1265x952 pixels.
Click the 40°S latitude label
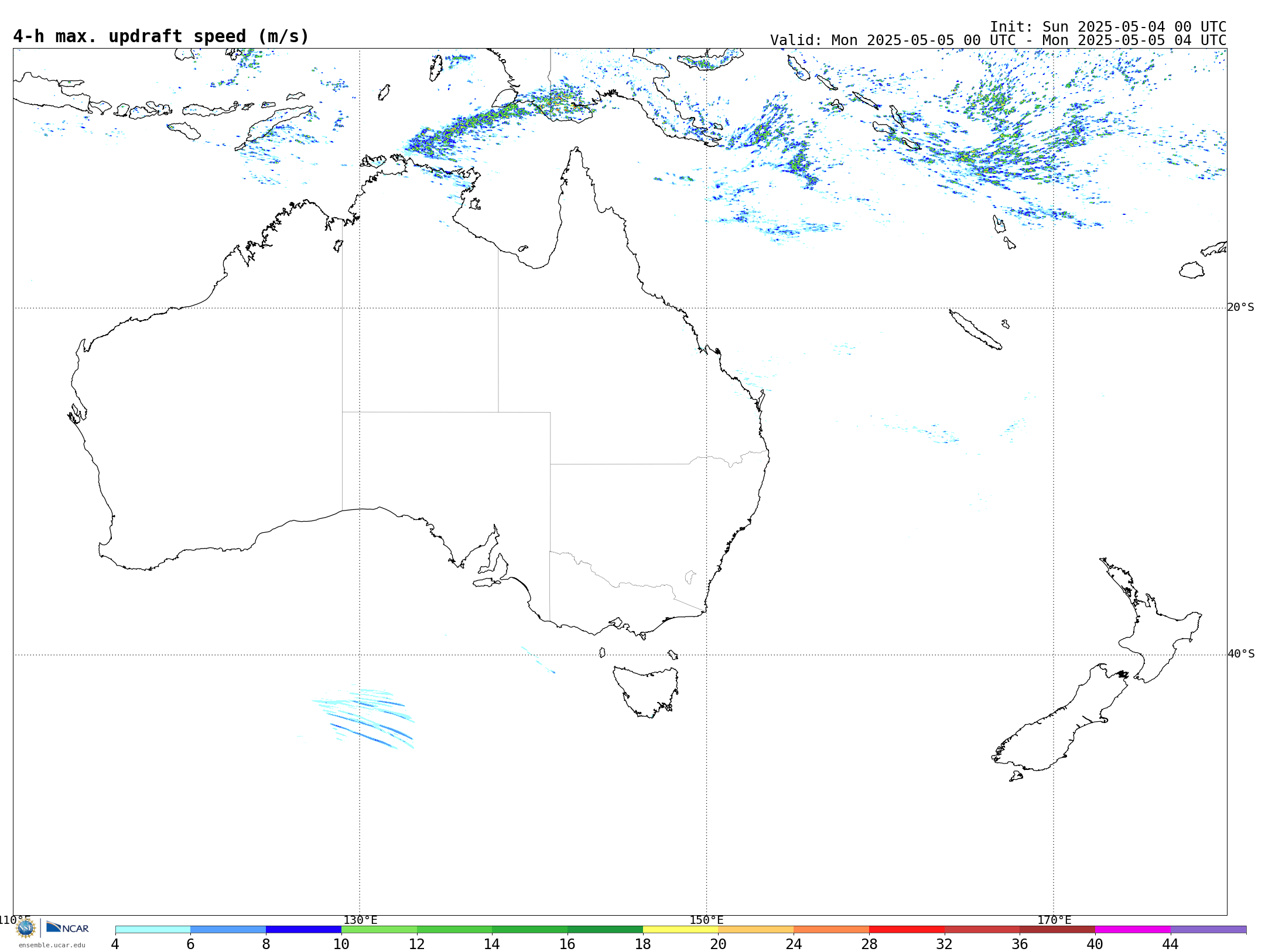[1241, 653]
